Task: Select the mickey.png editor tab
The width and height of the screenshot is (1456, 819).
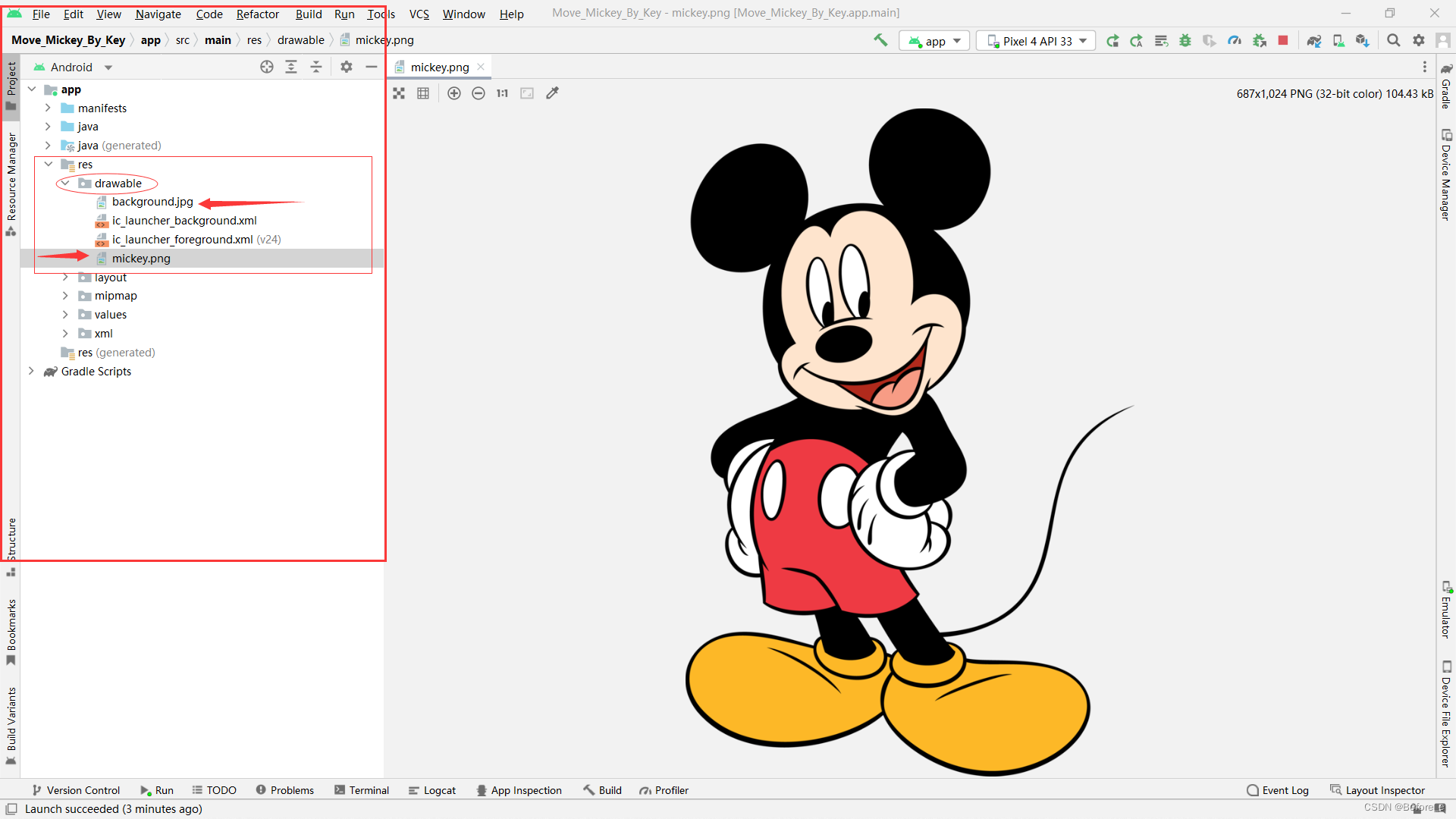Action: tap(439, 67)
